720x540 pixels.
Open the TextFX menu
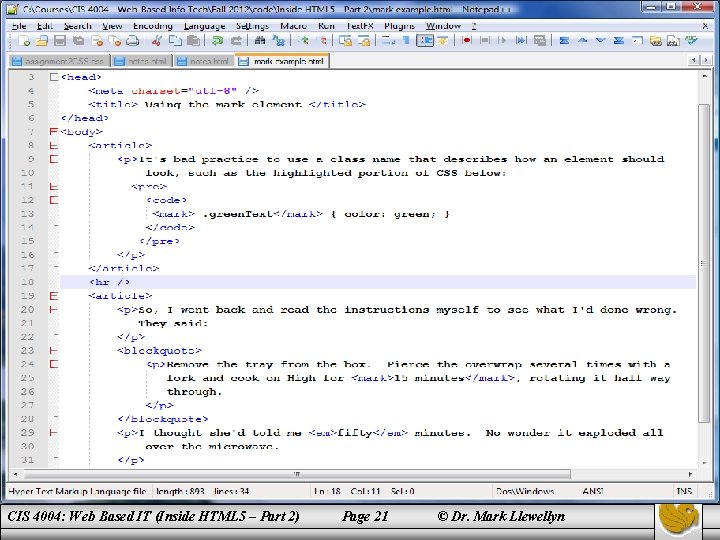pos(360,26)
